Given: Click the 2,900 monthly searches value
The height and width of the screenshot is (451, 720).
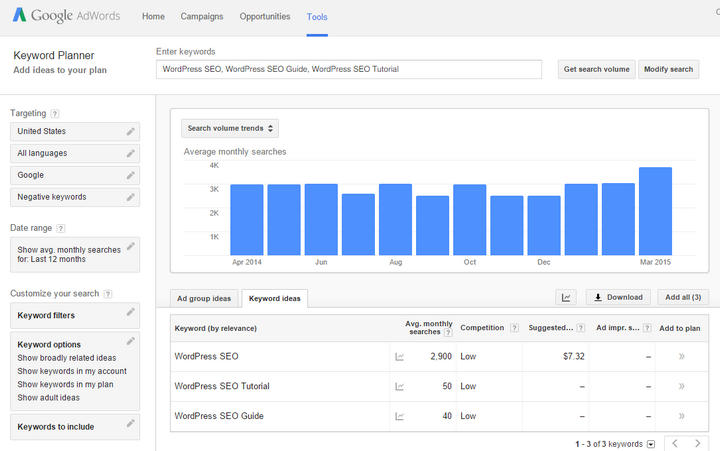Looking at the screenshot, I should tap(441, 356).
